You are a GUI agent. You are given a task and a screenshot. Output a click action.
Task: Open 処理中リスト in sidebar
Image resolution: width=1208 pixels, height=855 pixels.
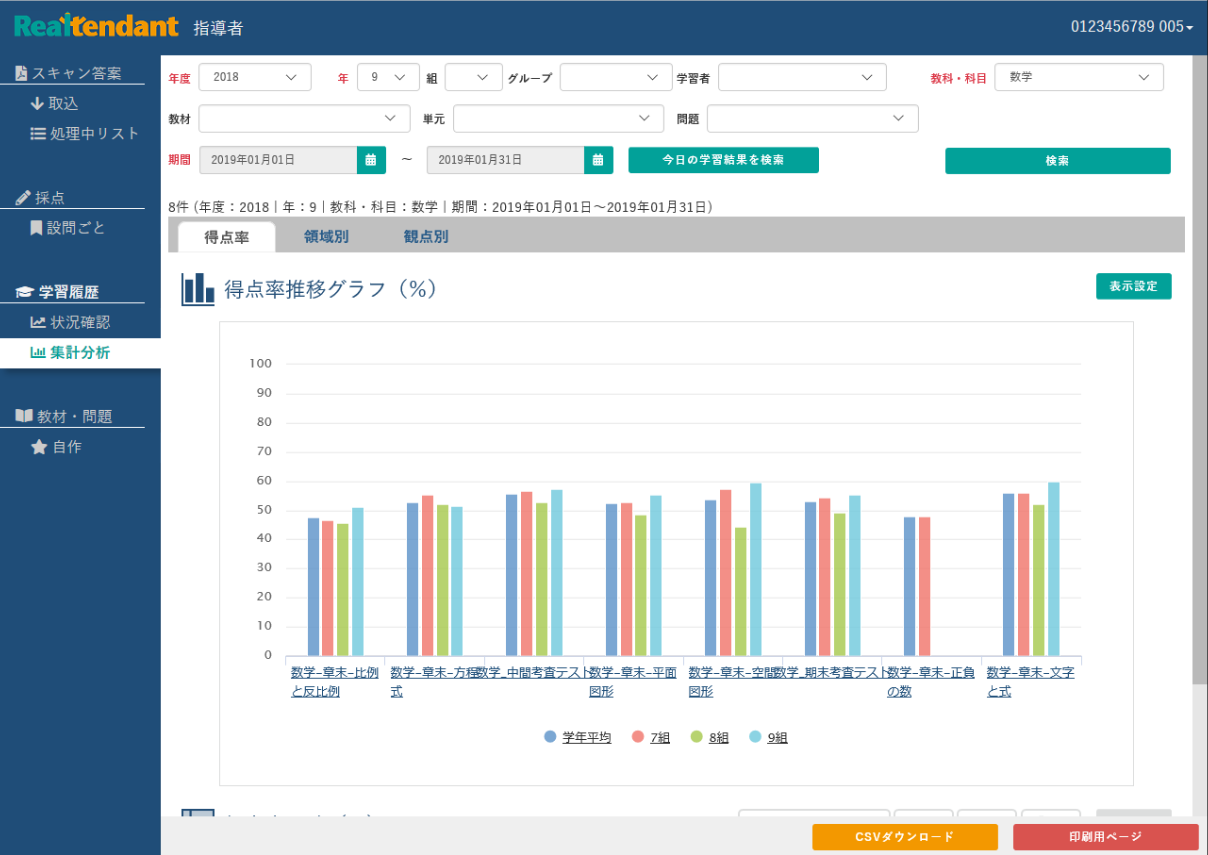click(84, 133)
